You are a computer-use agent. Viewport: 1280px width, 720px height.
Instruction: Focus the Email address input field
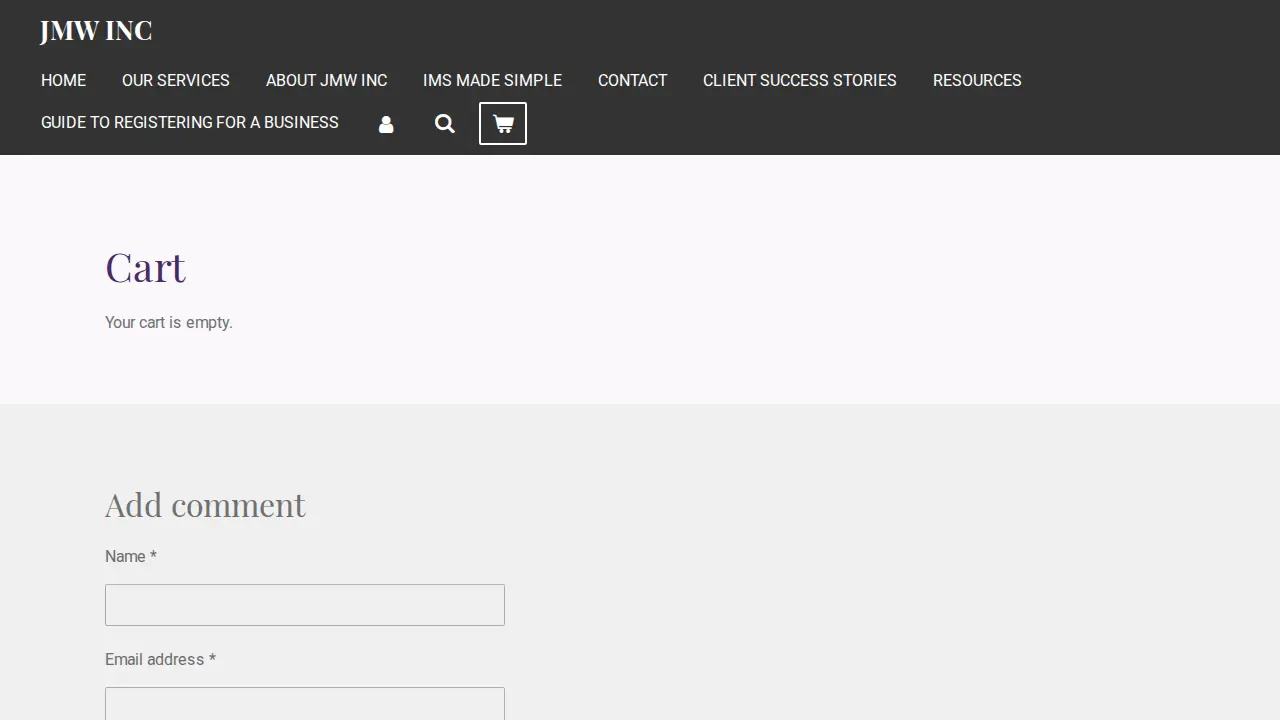point(305,703)
